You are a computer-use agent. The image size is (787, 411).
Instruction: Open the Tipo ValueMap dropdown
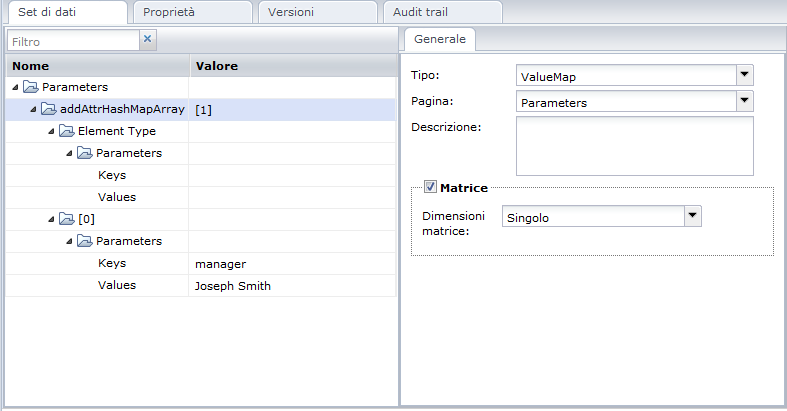click(744, 75)
